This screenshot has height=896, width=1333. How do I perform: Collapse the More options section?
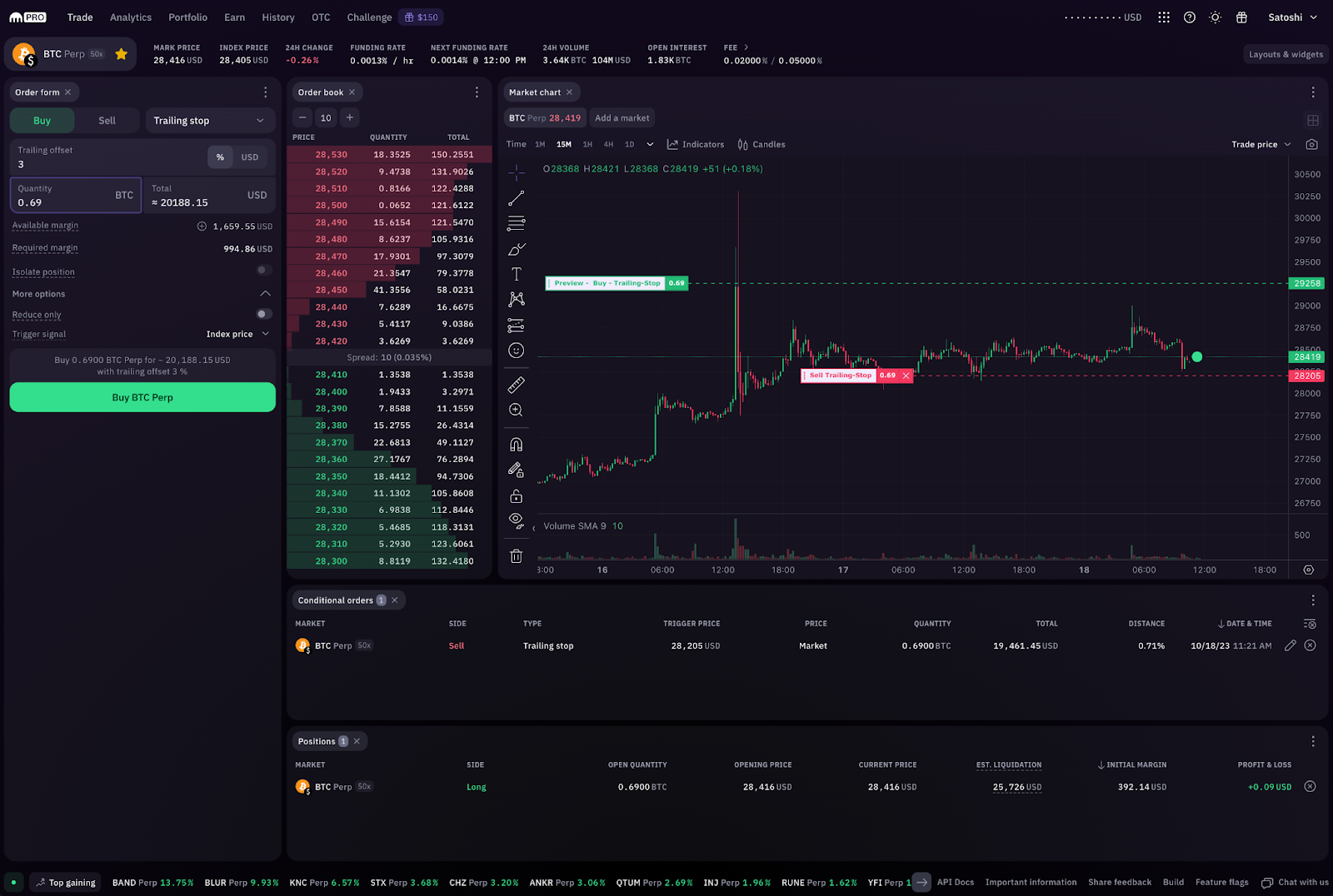tap(265, 293)
